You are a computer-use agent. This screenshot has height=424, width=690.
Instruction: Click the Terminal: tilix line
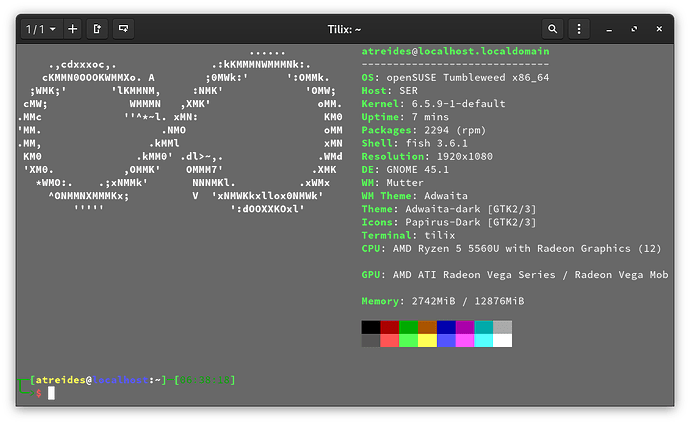tap(408, 235)
